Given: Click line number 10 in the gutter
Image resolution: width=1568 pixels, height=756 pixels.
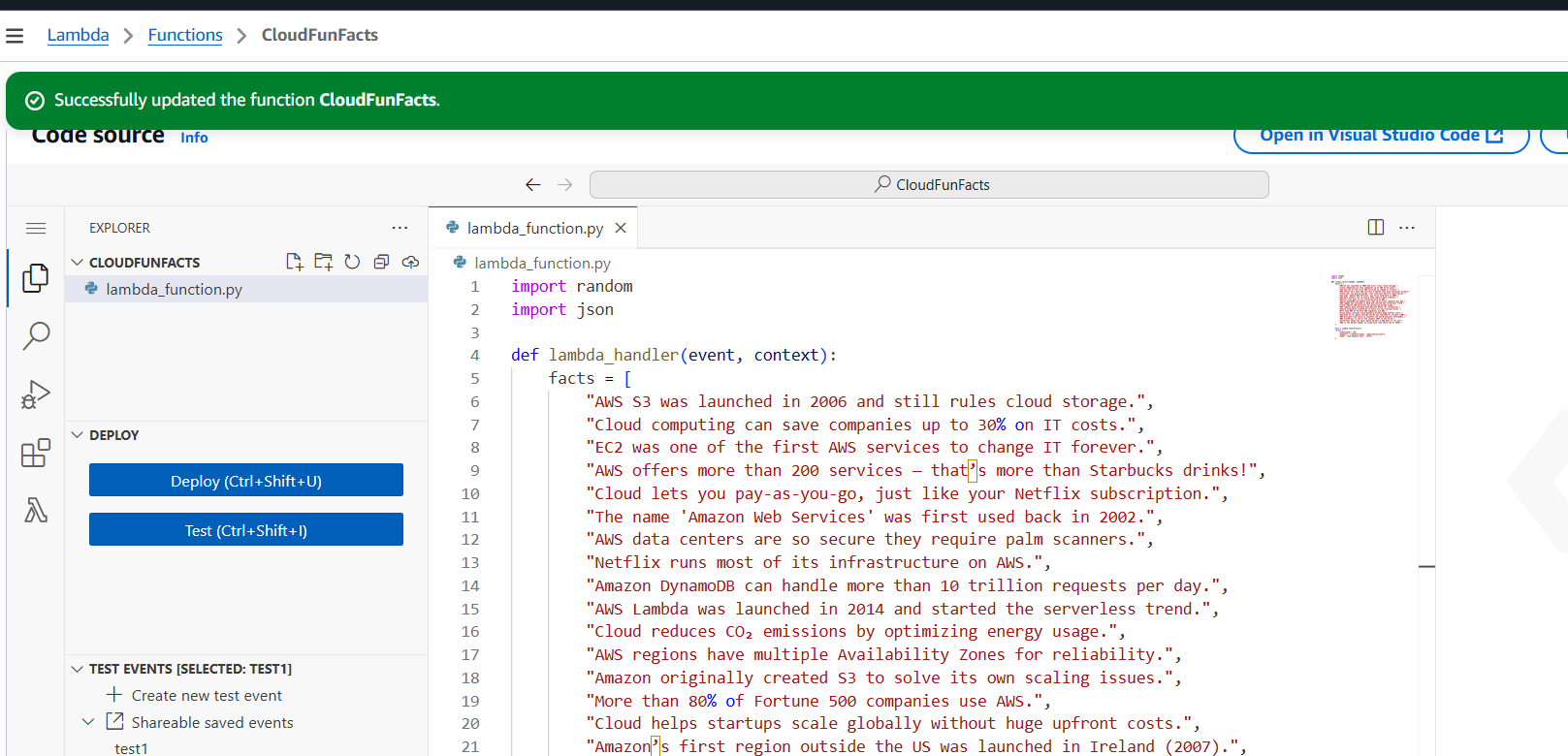Looking at the screenshot, I should point(469,493).
